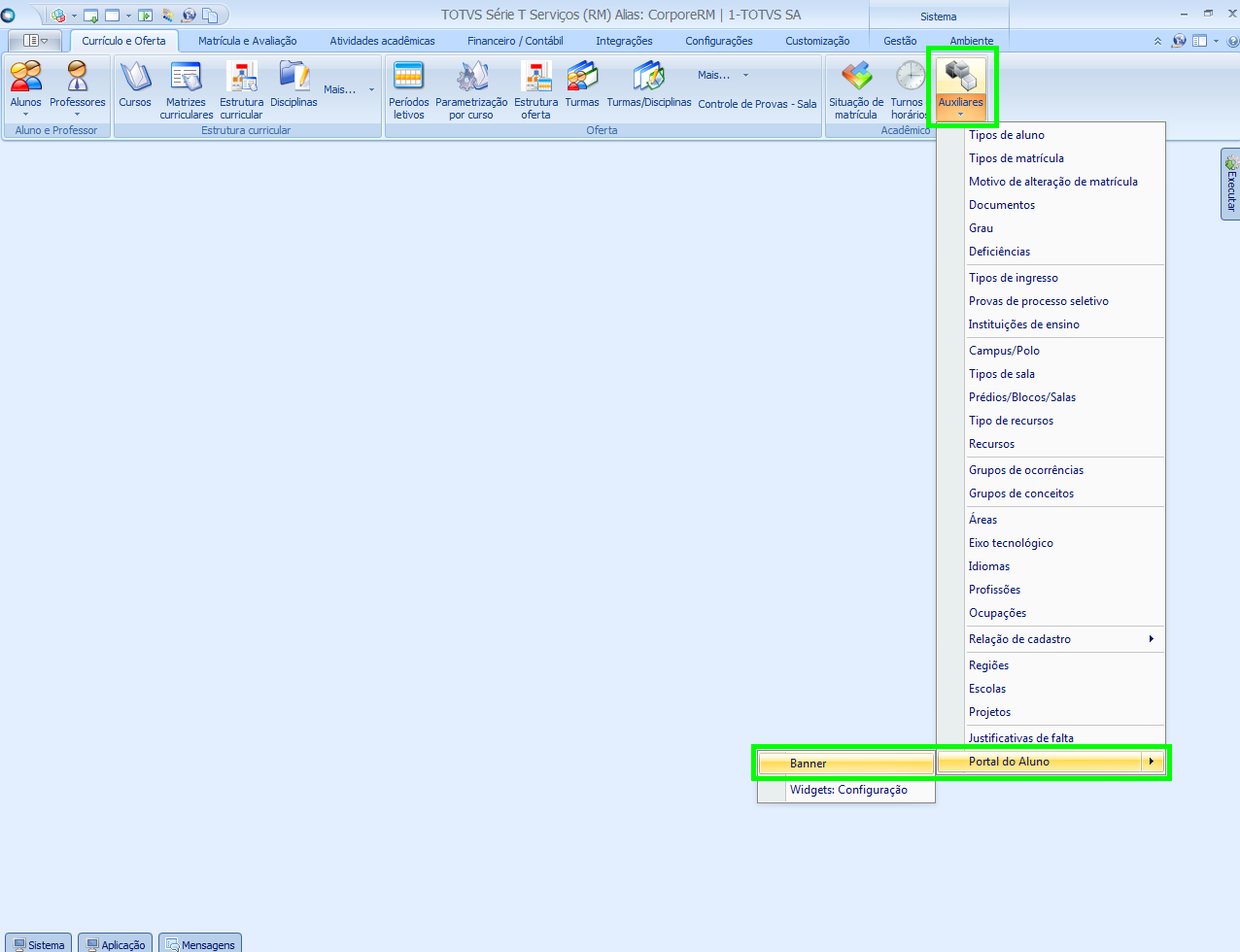Choose Tipos de aluno menu item
The height and width of the screenshot is (952, 1240).
pos(1051,135)
